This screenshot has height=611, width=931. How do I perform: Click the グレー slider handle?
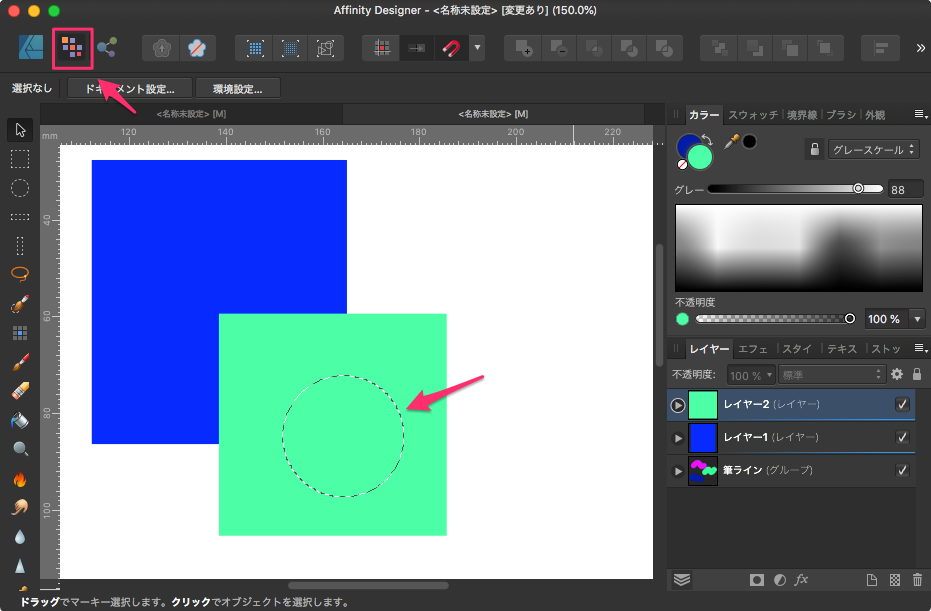[x=858, y=188]
